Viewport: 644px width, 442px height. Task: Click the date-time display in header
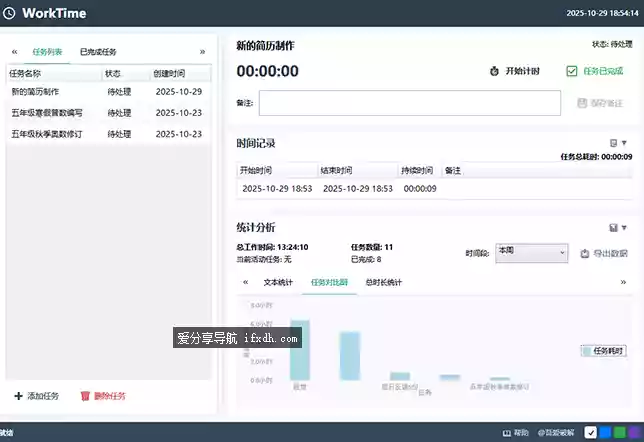point(603,13)
